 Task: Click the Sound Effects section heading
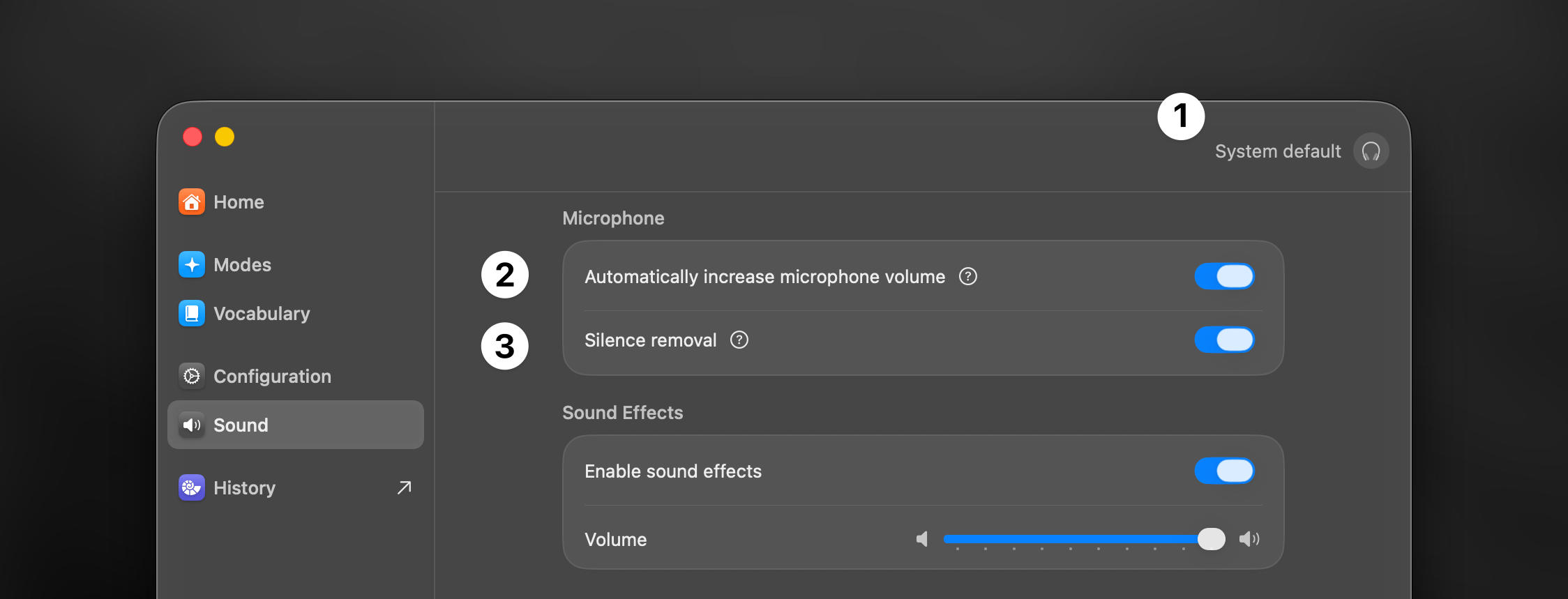pos(623,413)
